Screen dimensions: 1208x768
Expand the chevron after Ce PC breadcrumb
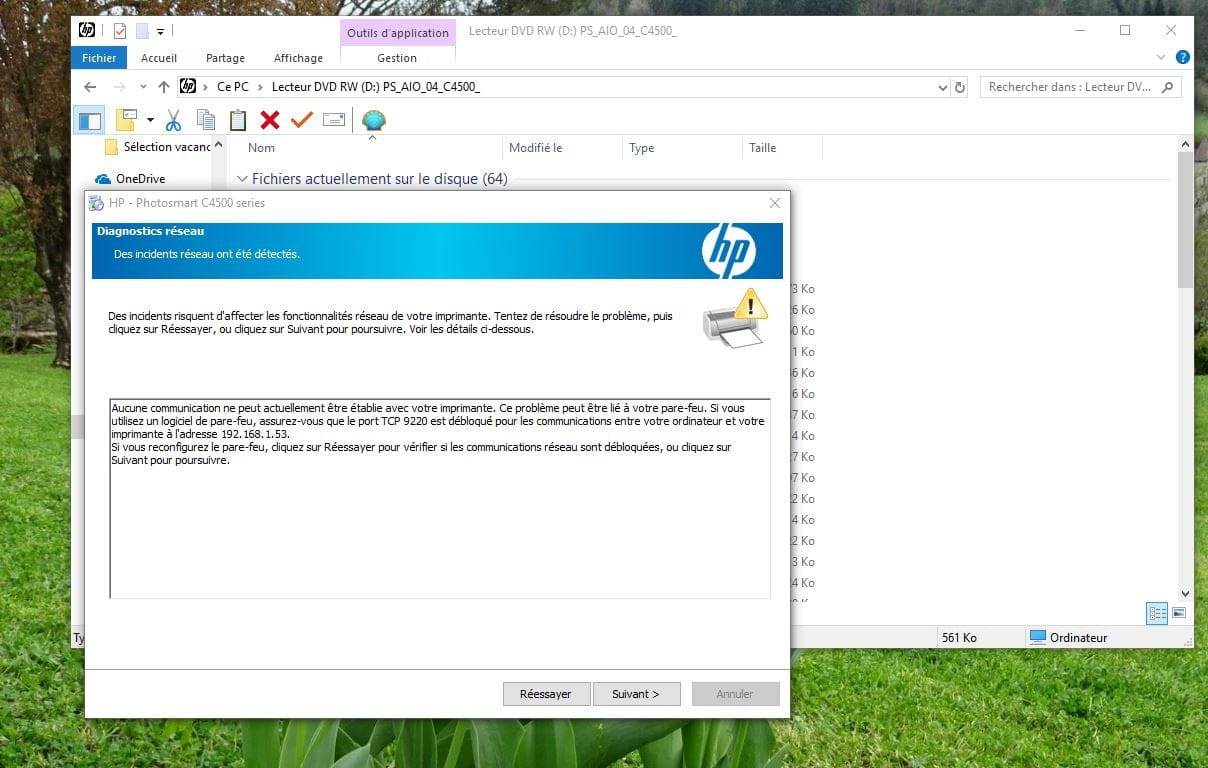pyautogui.click(x=260, y=87)
